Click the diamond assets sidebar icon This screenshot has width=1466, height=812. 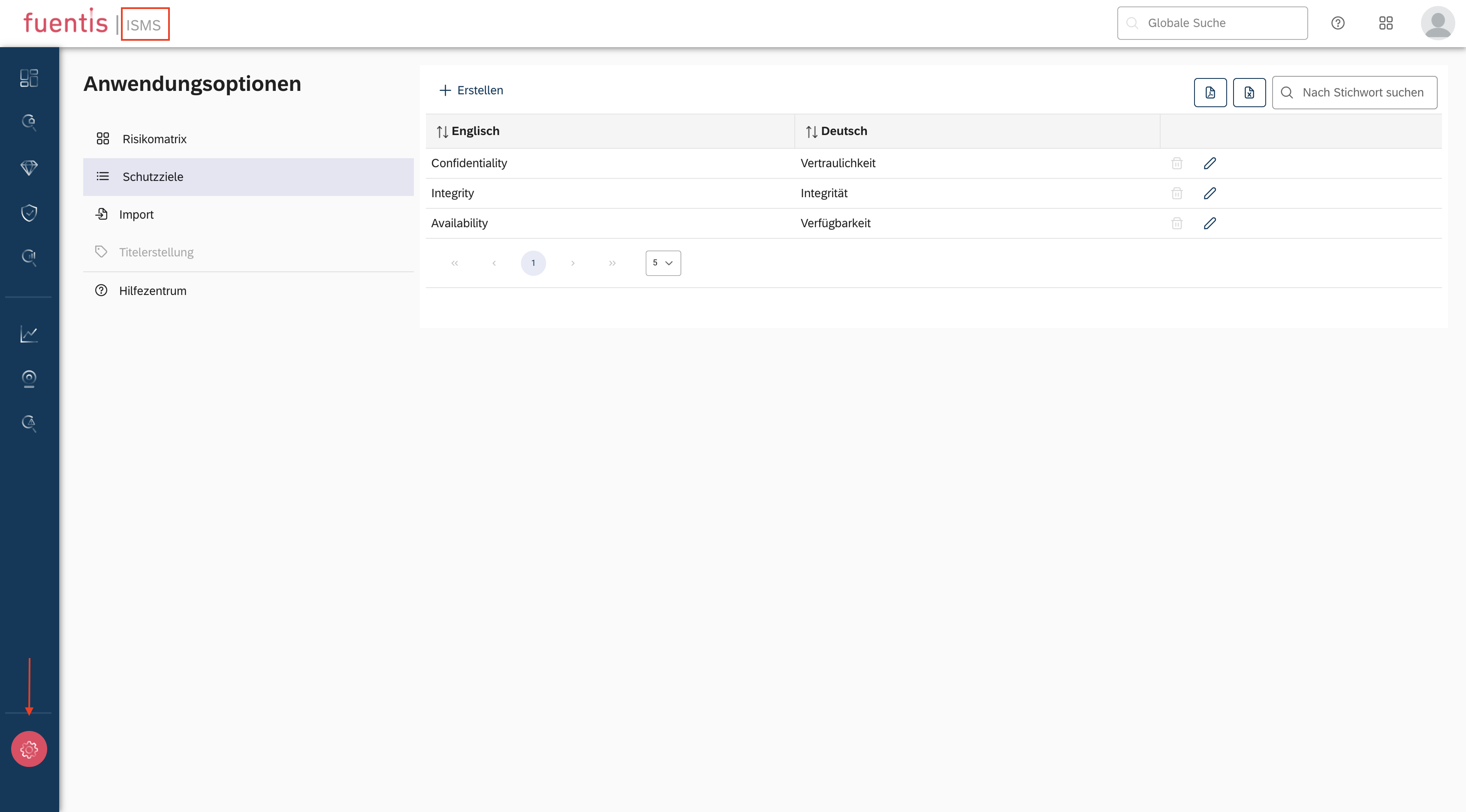(x=29, y=167)
